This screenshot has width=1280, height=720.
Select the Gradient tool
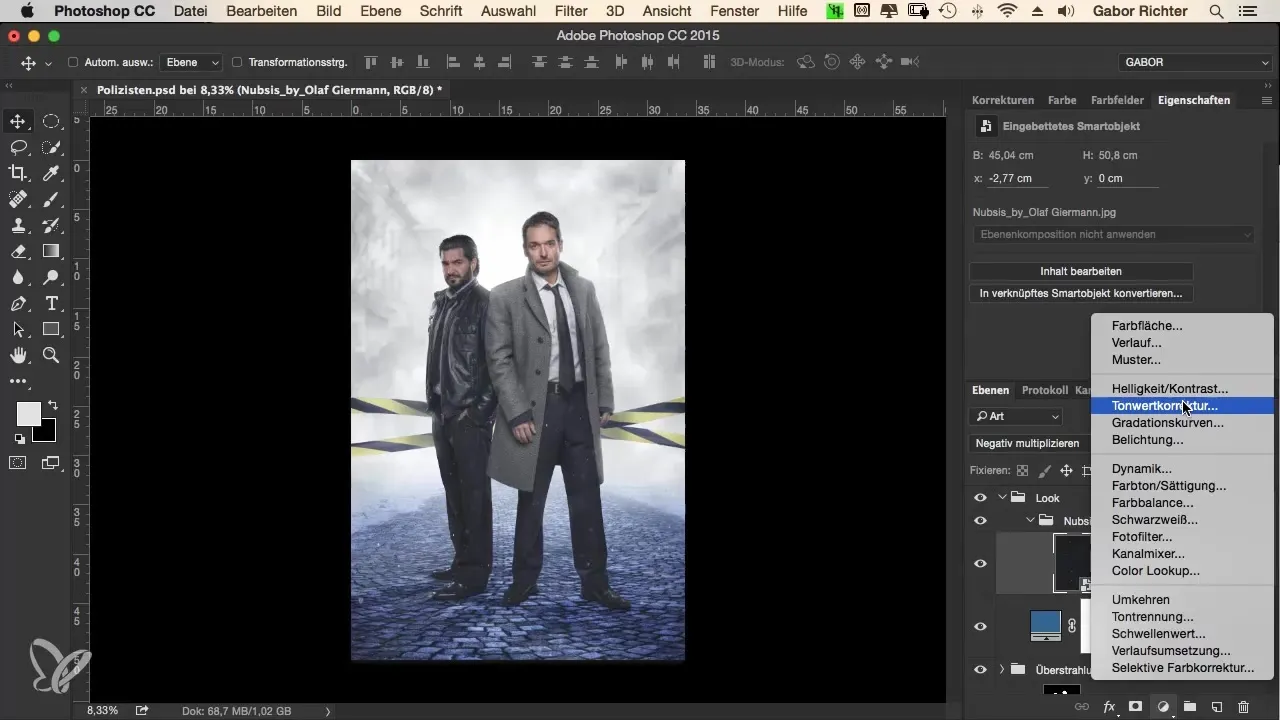[x=51, y=251]
